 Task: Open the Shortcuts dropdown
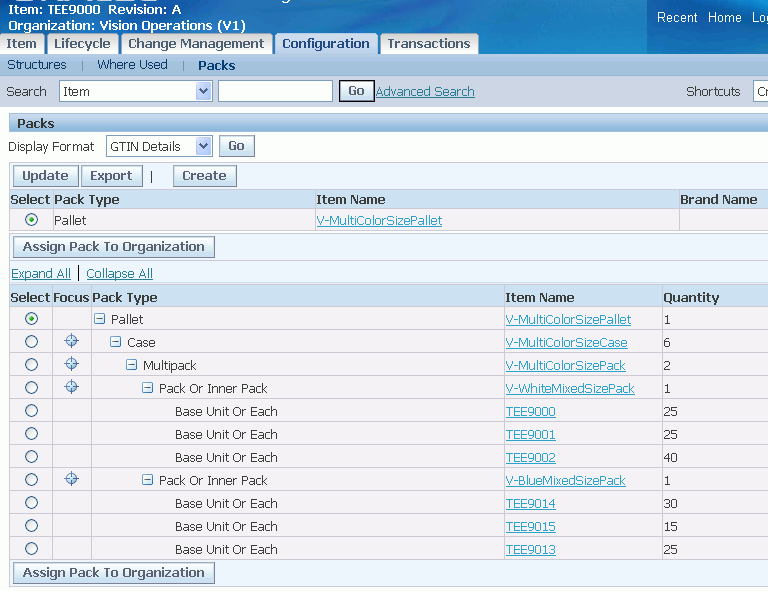click(761, 91)
